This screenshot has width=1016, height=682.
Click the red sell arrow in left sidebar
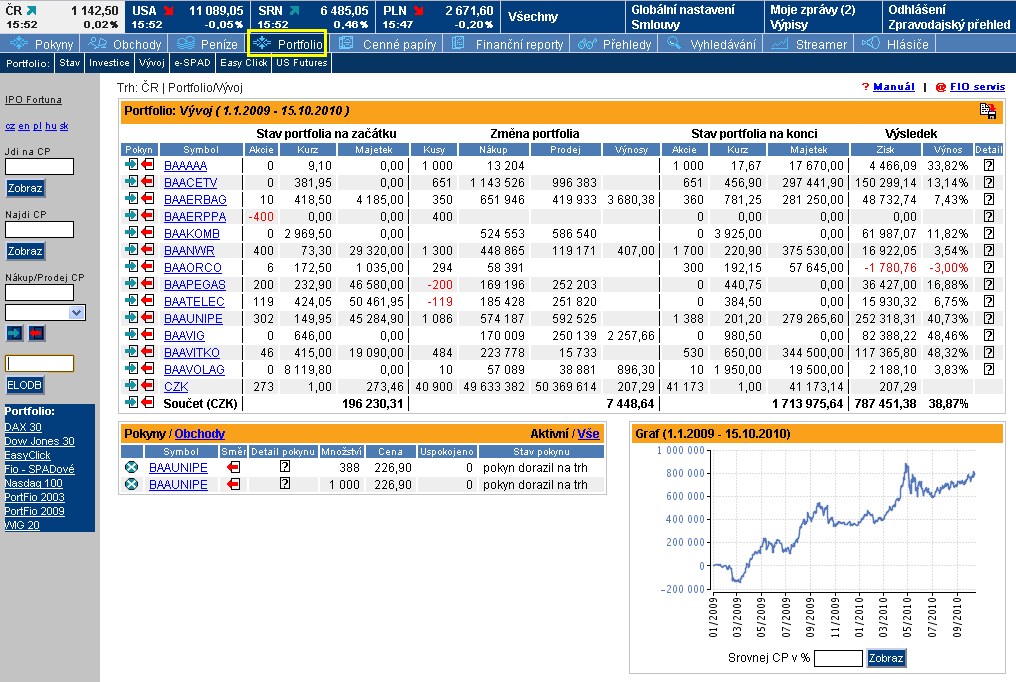point(36,333)
